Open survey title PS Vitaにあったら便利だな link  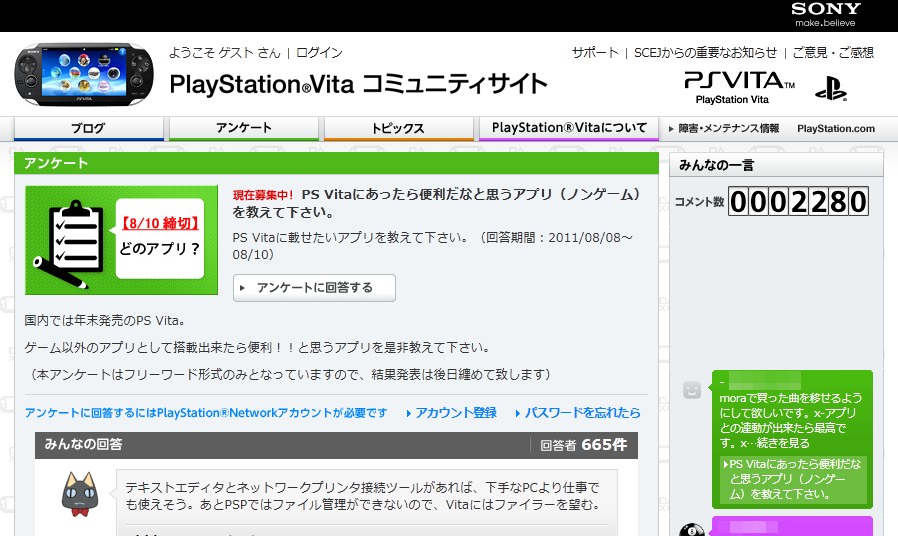coord(436,203)
